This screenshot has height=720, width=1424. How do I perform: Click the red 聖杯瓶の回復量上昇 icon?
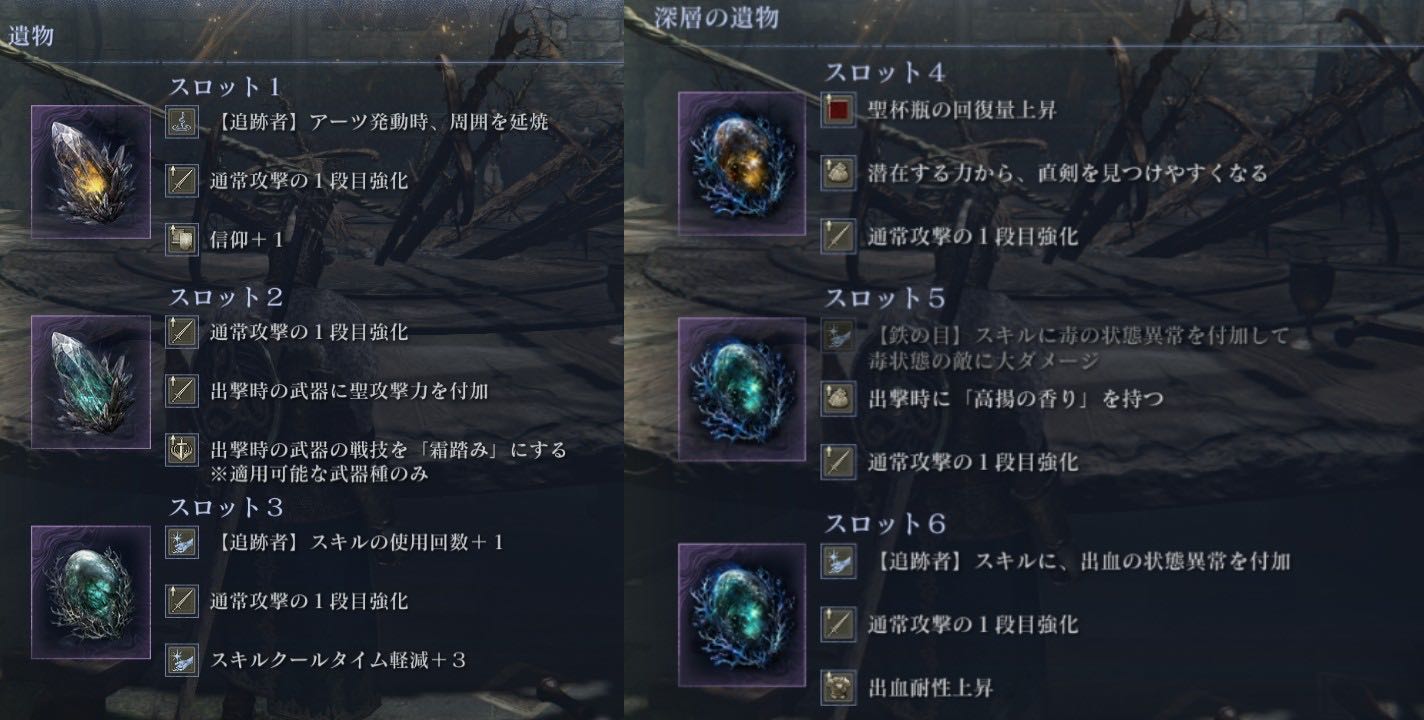(x=837, y=110)
